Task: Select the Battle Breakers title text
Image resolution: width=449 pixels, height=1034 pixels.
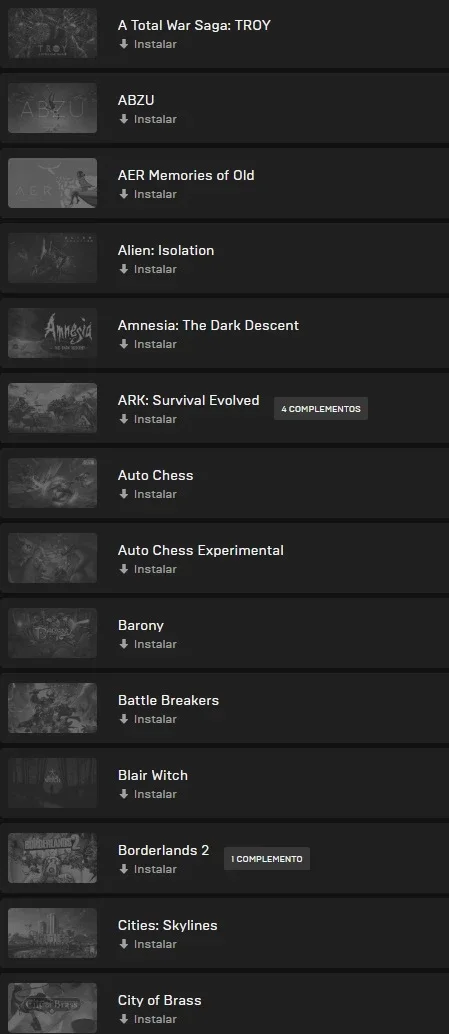Action: pyautogui.click(x=168, y=700)
